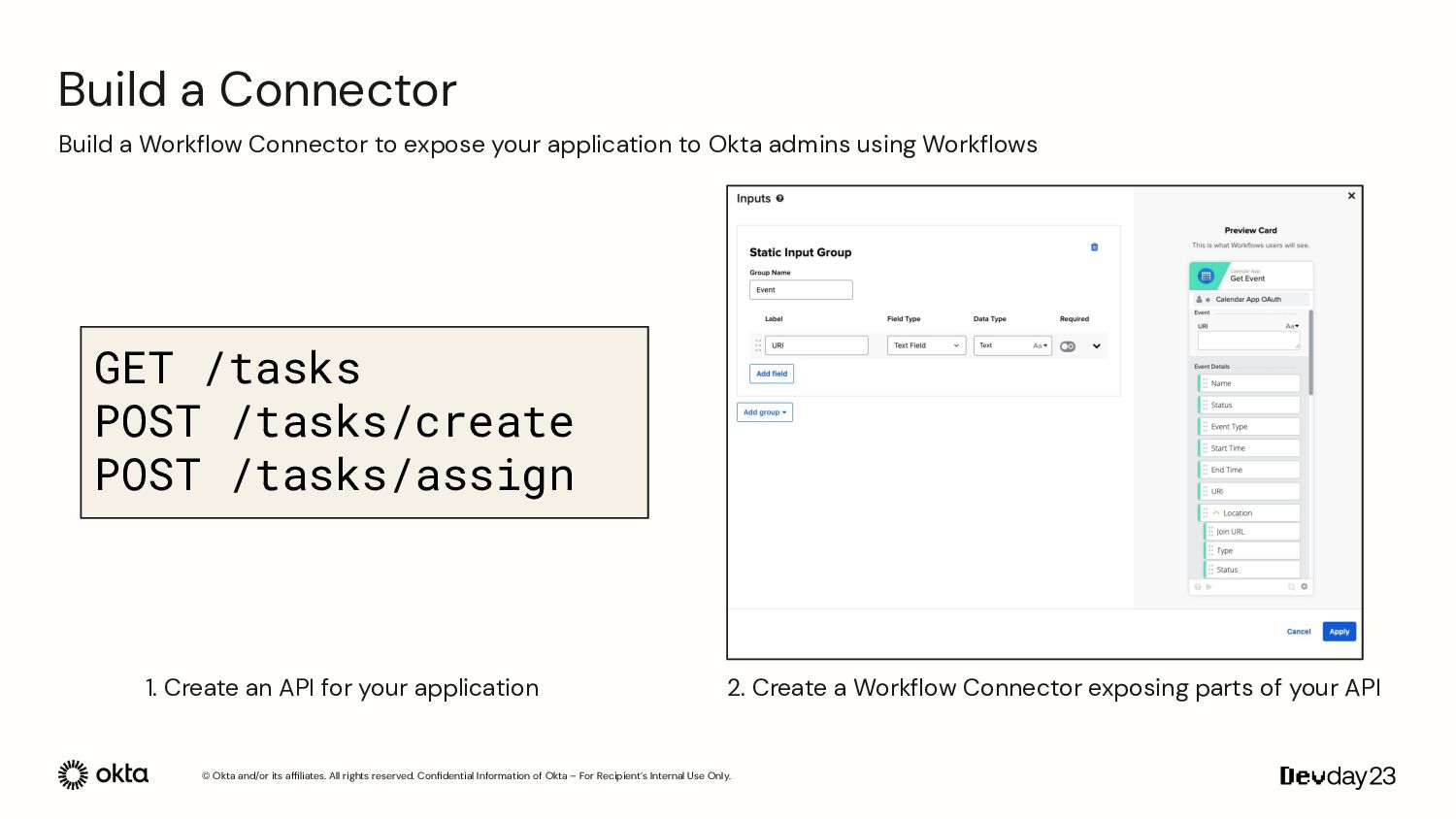Screen dimensions: 1456x819
Task: Grab the drag handle of the URI input row
Action: point(758,345)
